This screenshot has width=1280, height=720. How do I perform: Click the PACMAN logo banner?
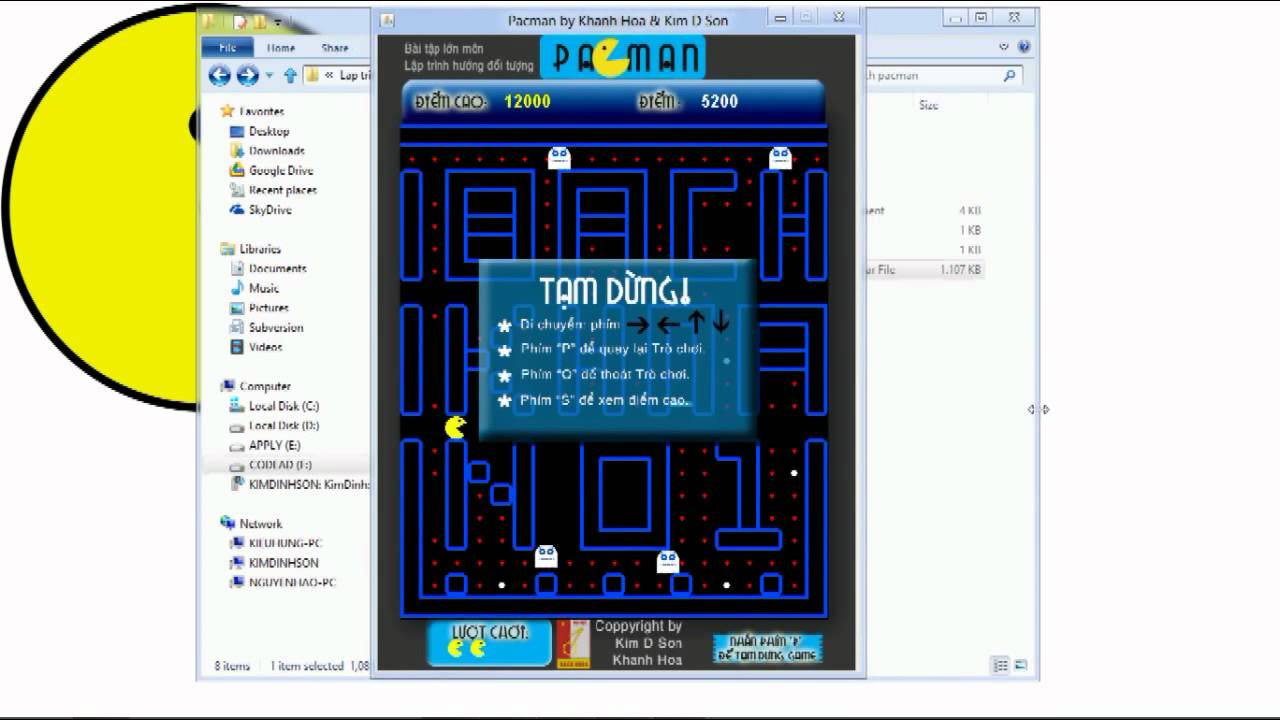point(623,58)
